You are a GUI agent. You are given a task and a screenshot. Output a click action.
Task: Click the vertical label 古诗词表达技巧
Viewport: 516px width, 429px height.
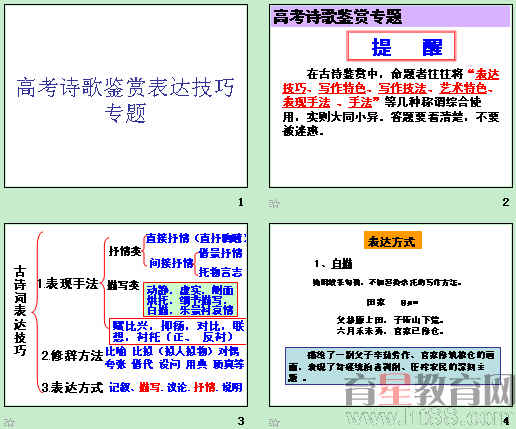click(20, 311)
